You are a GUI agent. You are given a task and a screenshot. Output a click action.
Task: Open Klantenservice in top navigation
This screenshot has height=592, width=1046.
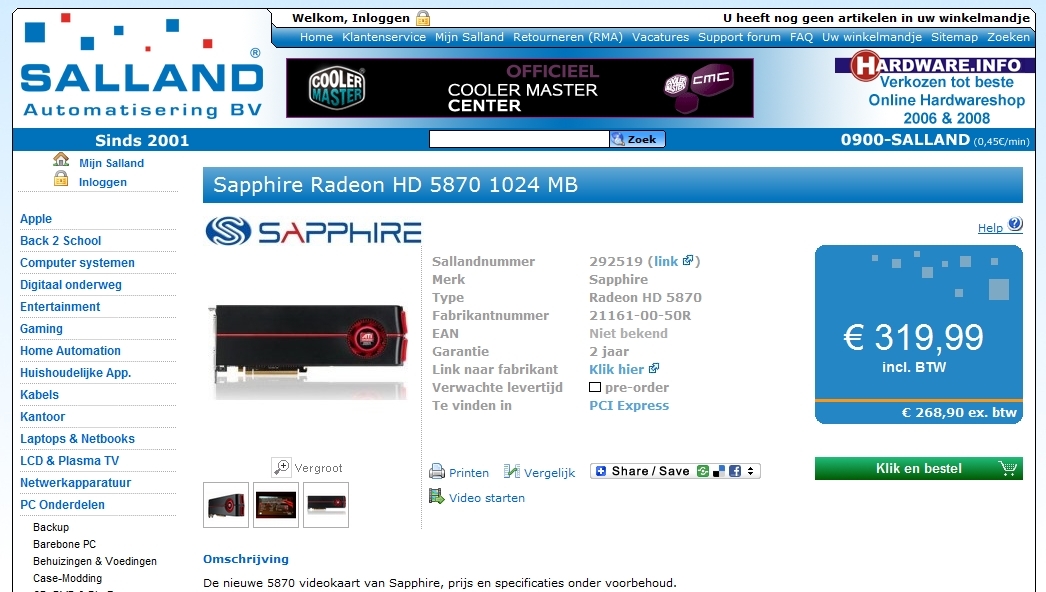[384, 37]
